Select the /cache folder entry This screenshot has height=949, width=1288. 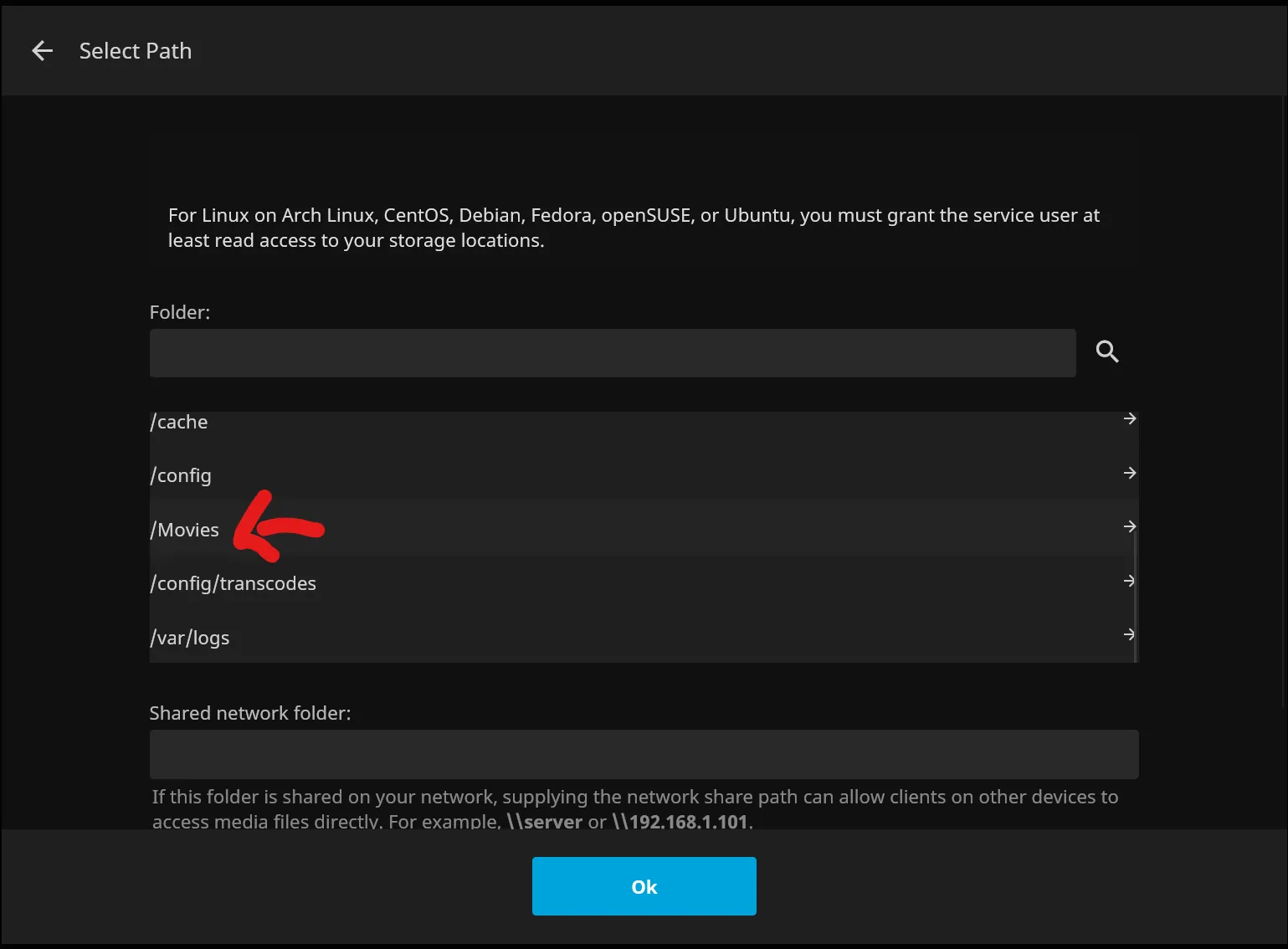click(179, 422)
